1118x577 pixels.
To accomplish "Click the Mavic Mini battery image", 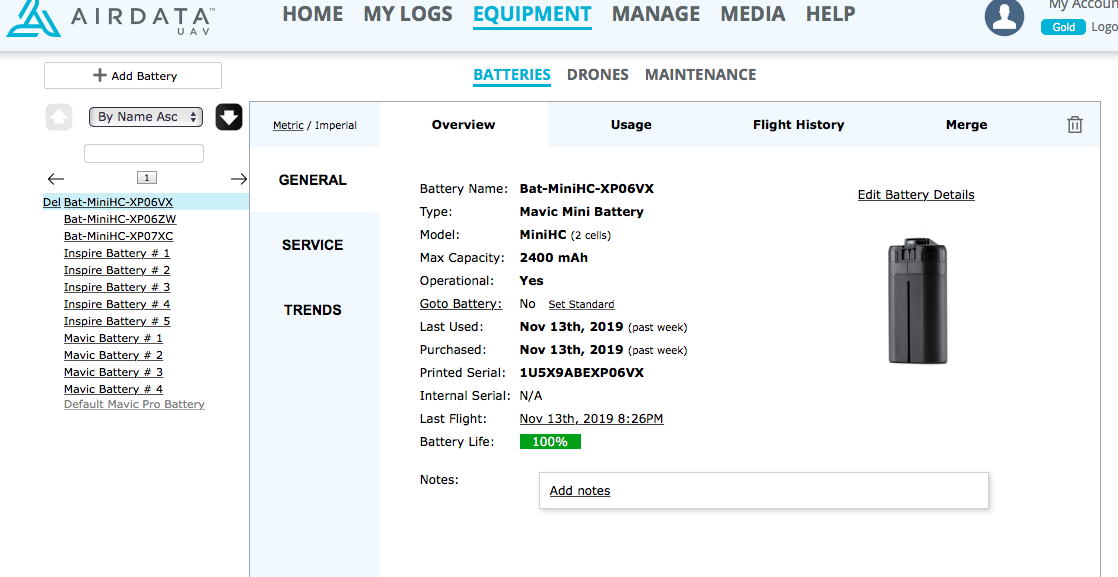I will pos(916,300).
